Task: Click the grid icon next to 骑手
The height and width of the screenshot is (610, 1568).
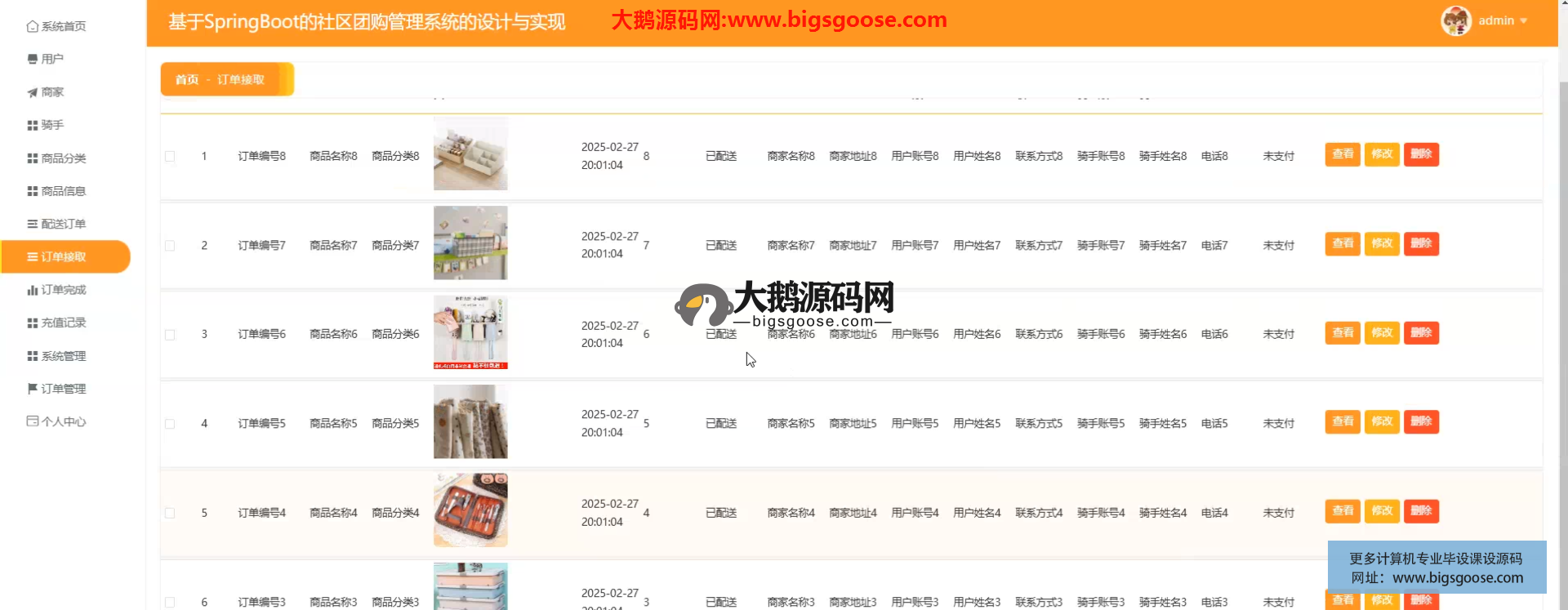Action: pos(32,126)
